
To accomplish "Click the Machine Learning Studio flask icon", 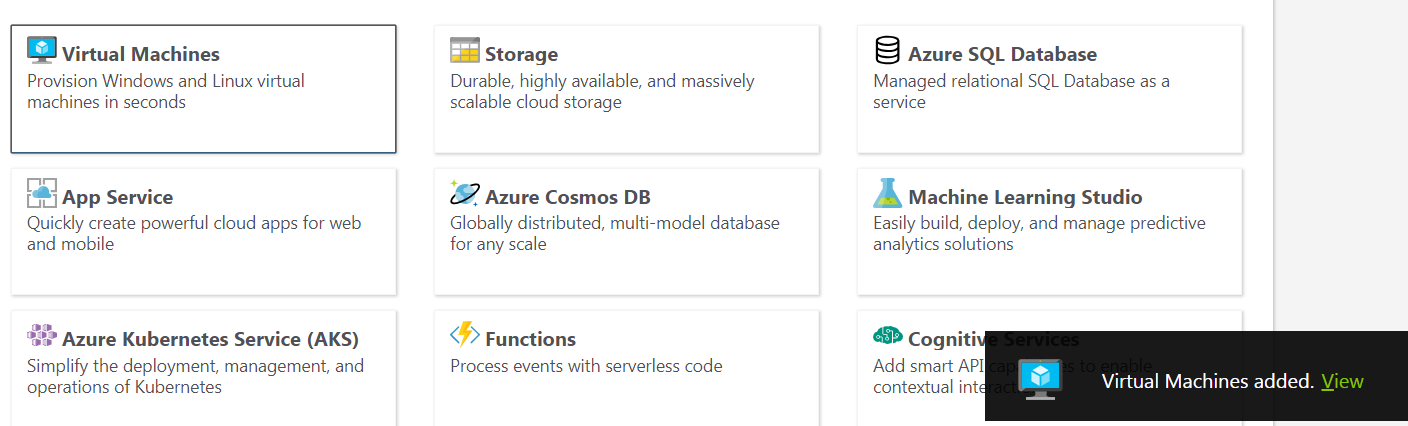I will (887, 193).
